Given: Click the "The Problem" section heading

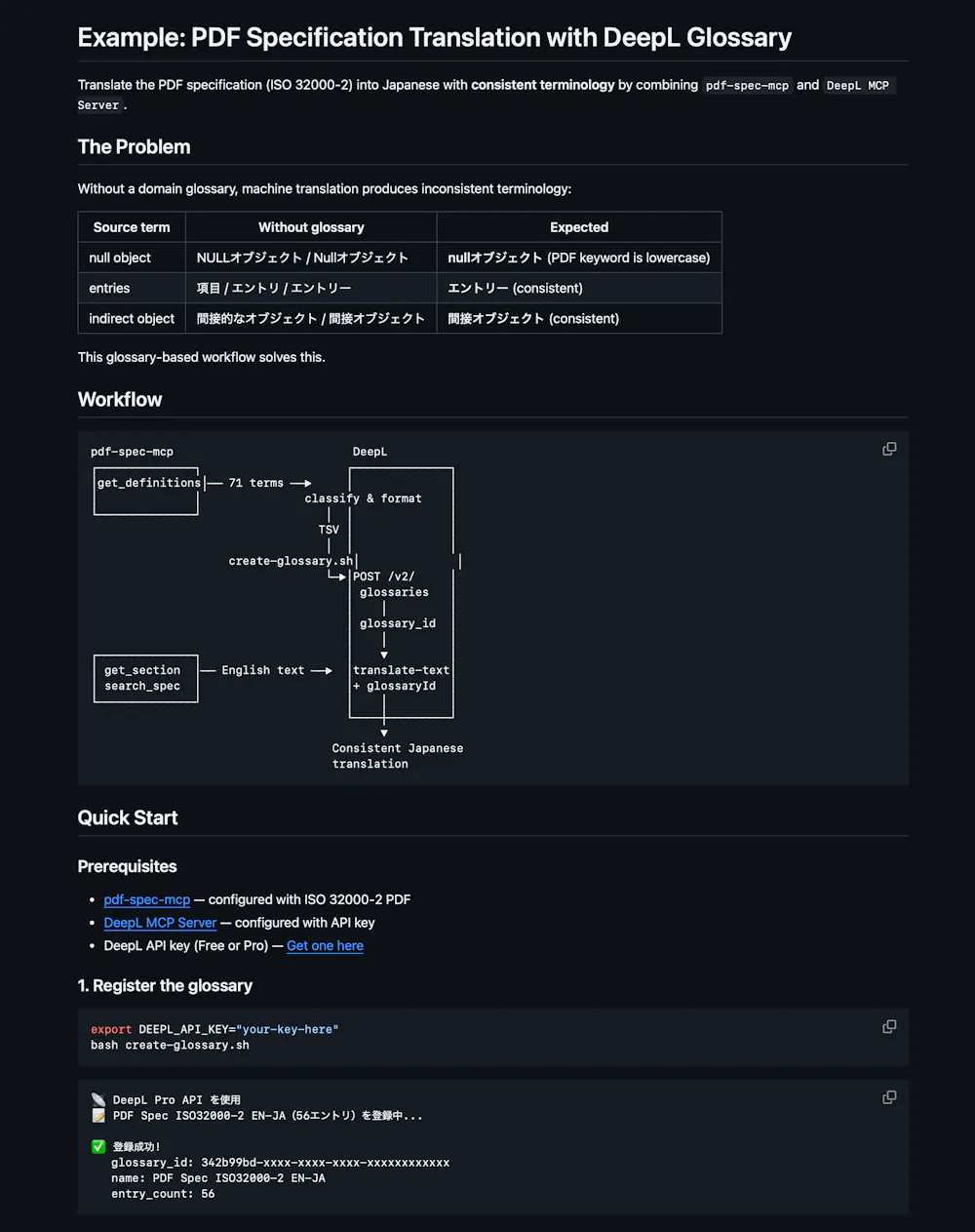Looking at the screenshot, I should (x=134, y=147).
